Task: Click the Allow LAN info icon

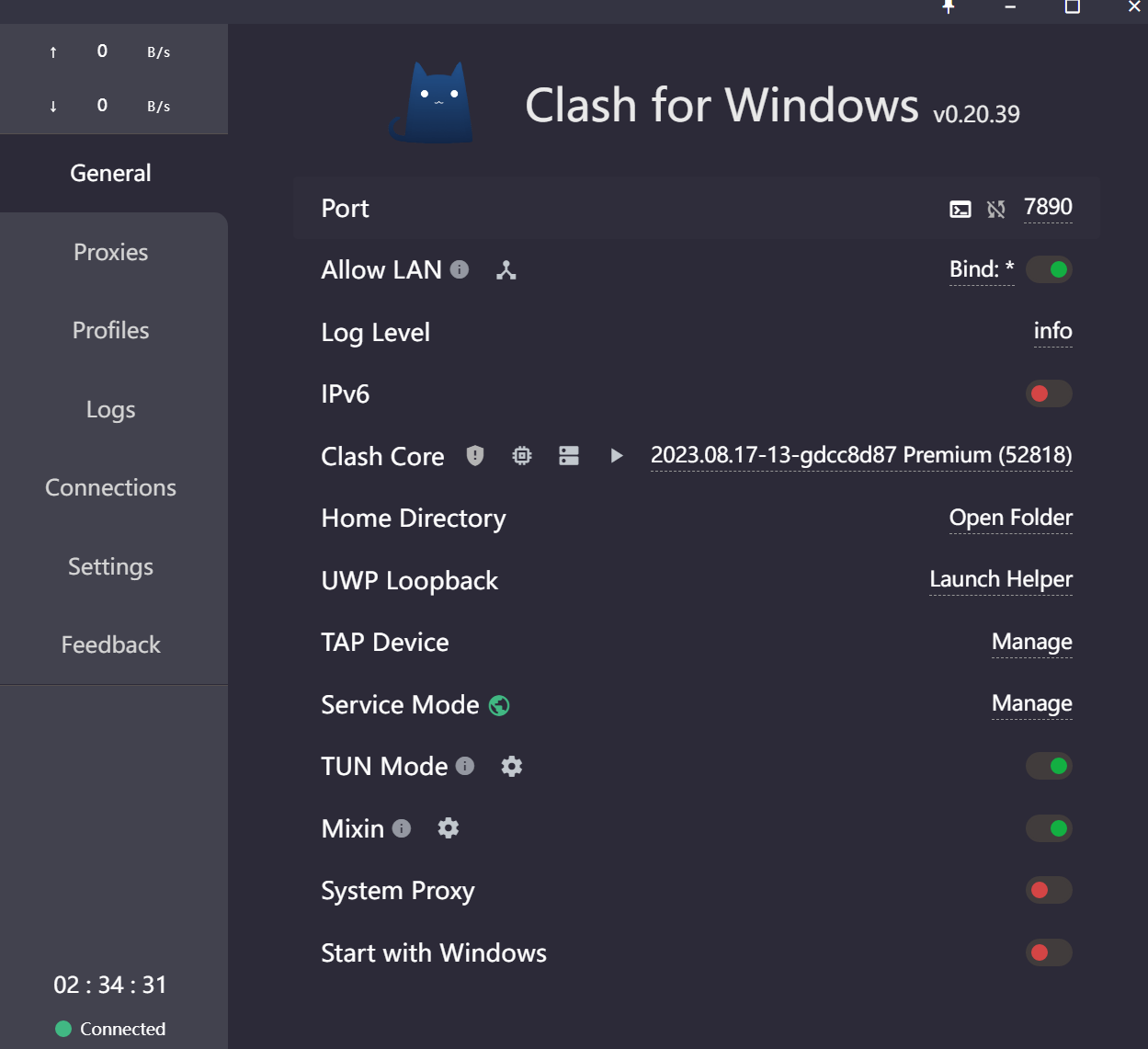Action: 460,269
